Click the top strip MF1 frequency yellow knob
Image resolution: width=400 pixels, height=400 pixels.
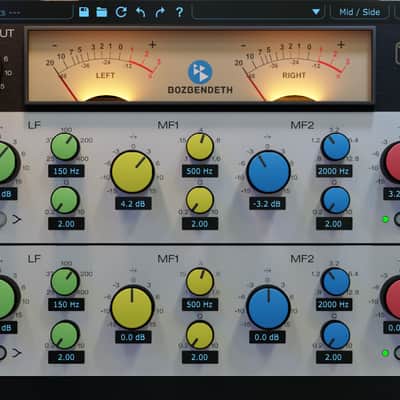tap(200, 147)
